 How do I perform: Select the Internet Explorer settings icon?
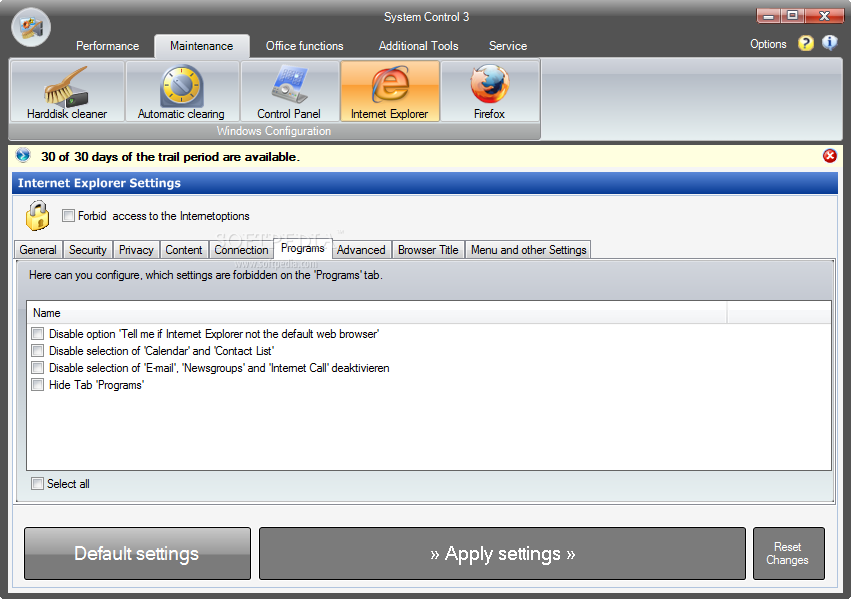pos(390,91)
